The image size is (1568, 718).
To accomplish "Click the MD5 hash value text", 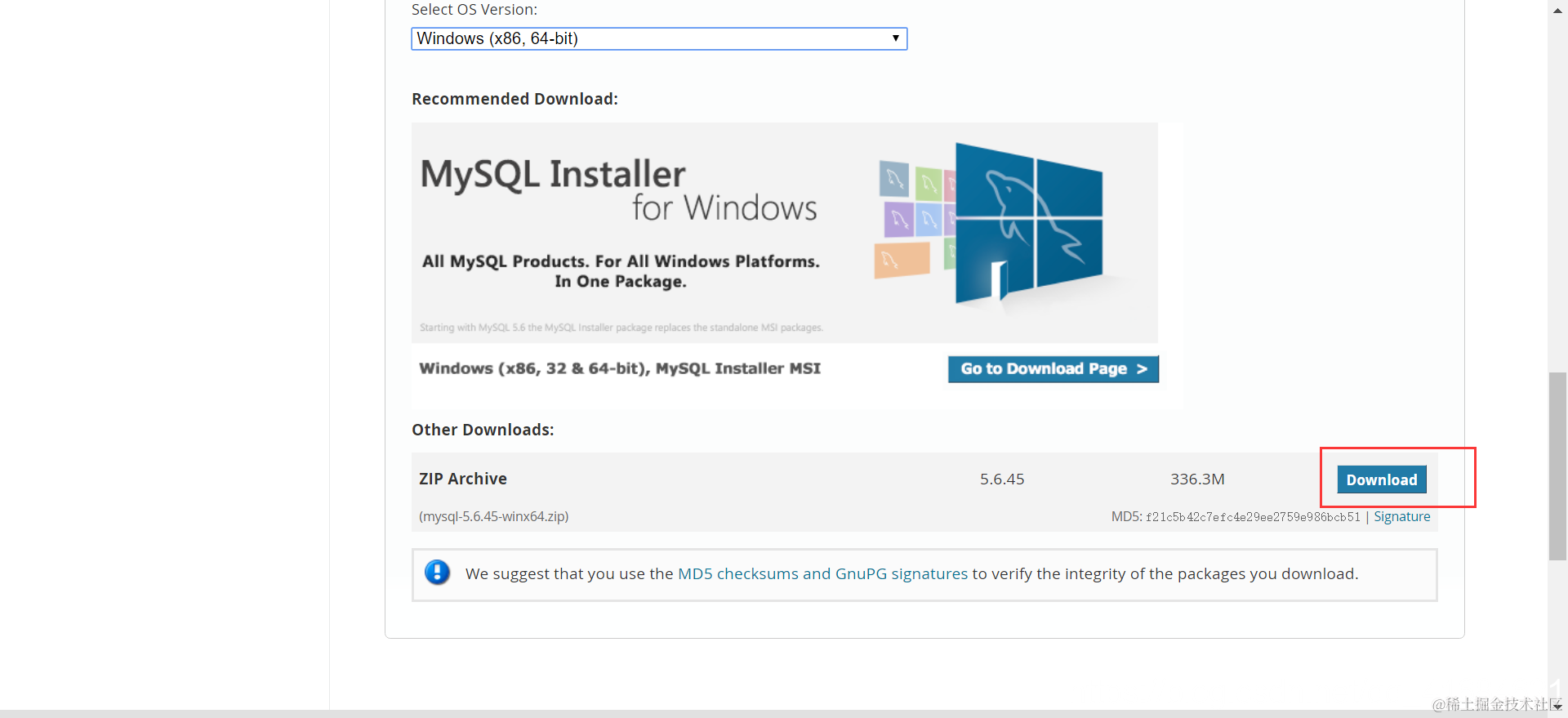I will point(1253,517).
